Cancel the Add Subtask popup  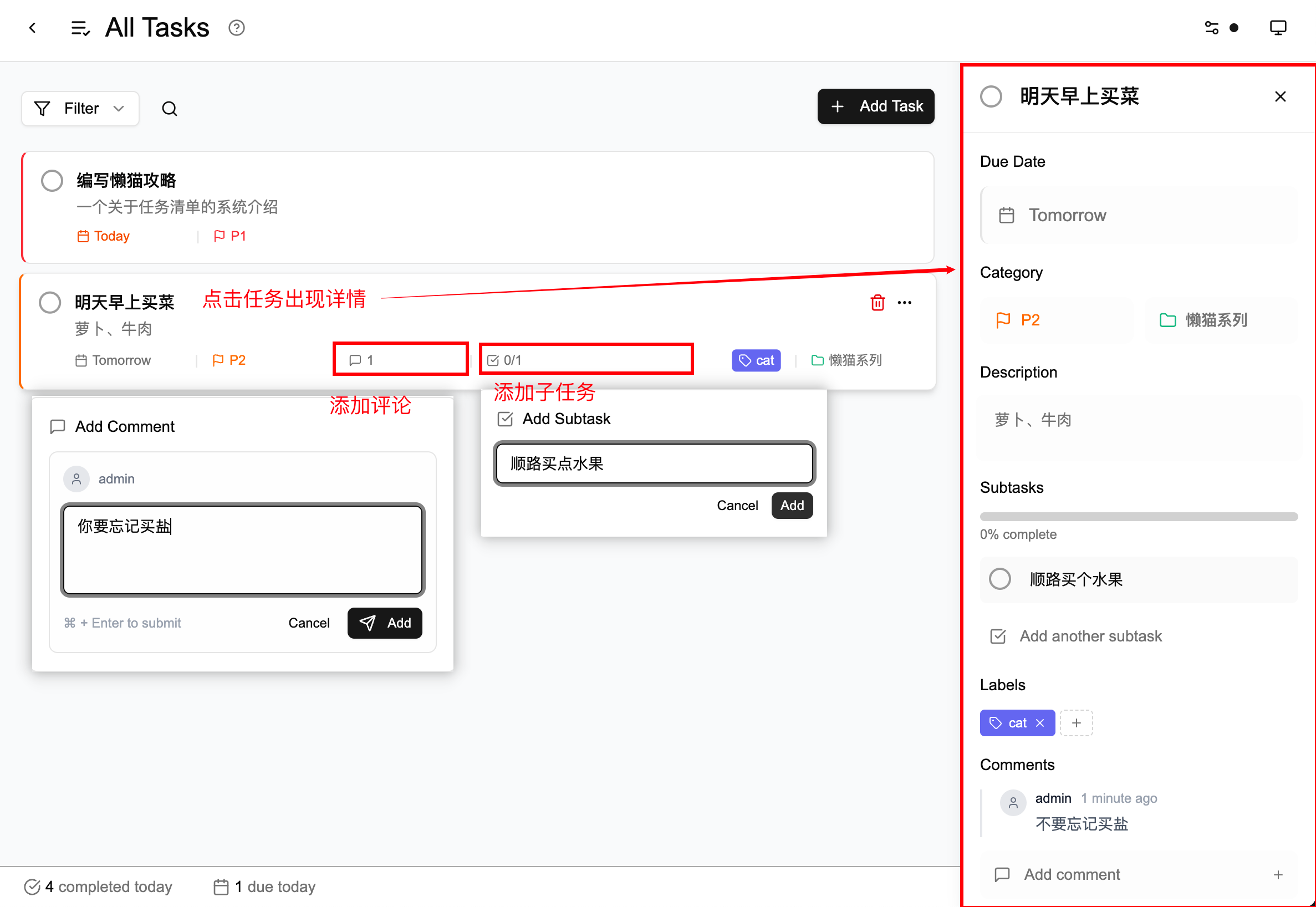pyautogui.click(x=737, y=505)
